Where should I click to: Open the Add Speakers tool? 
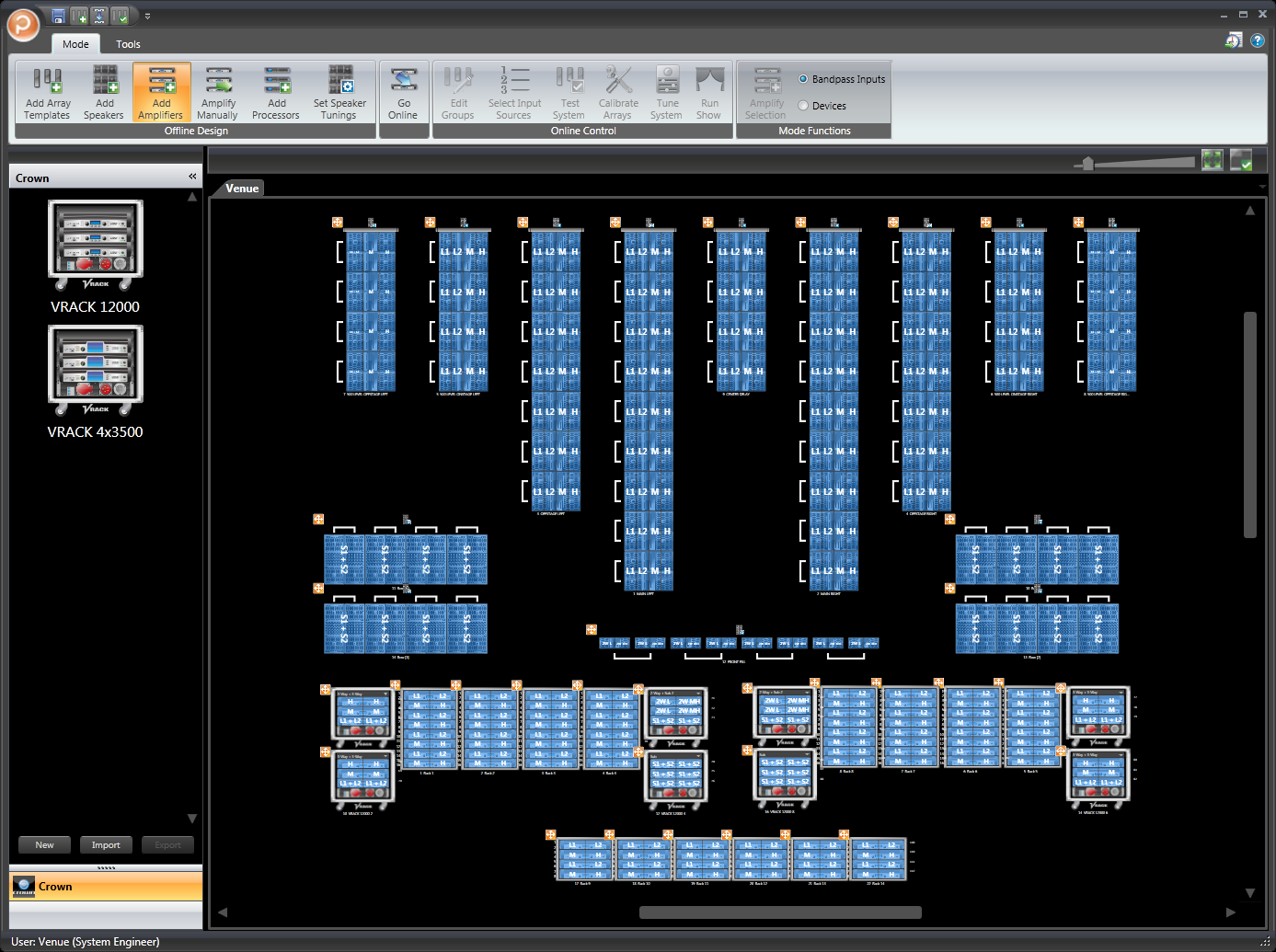pyautogui.click(x=104, y=92)
